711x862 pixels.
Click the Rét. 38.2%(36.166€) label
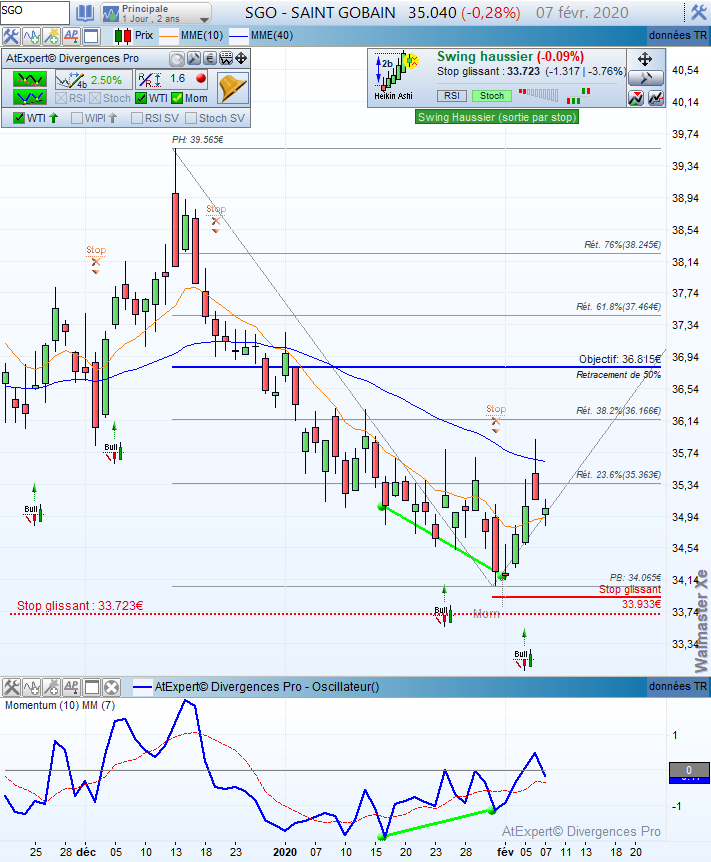coord(618,411)
